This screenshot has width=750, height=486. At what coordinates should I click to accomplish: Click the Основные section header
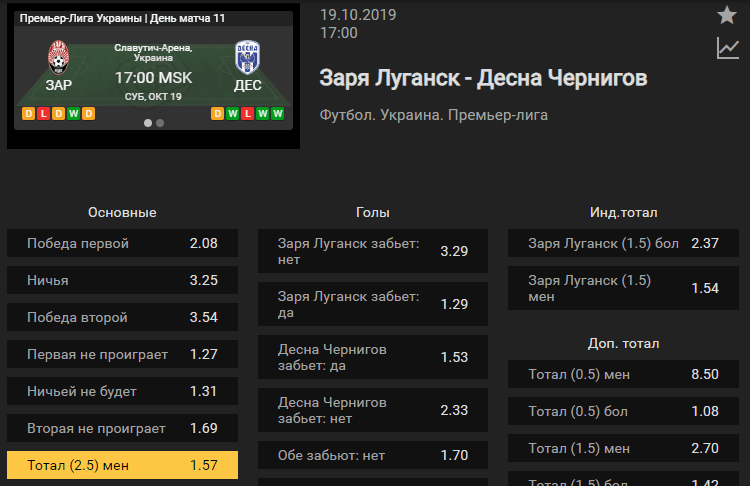click(122, 212)
